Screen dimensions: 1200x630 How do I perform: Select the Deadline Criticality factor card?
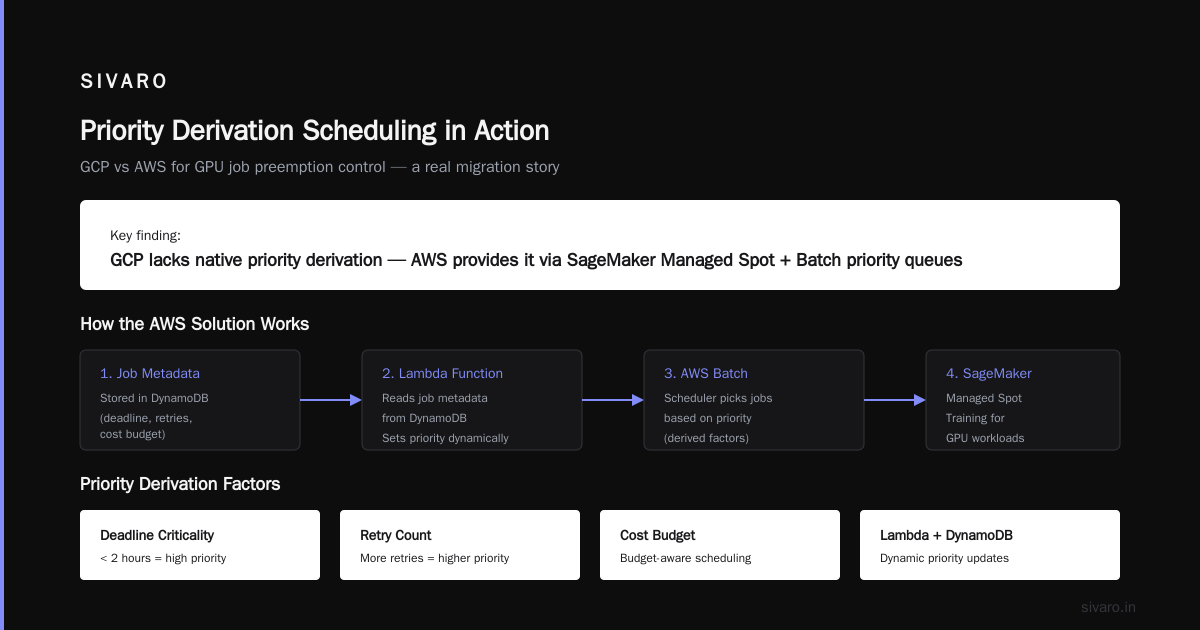(x=200, y=545)
